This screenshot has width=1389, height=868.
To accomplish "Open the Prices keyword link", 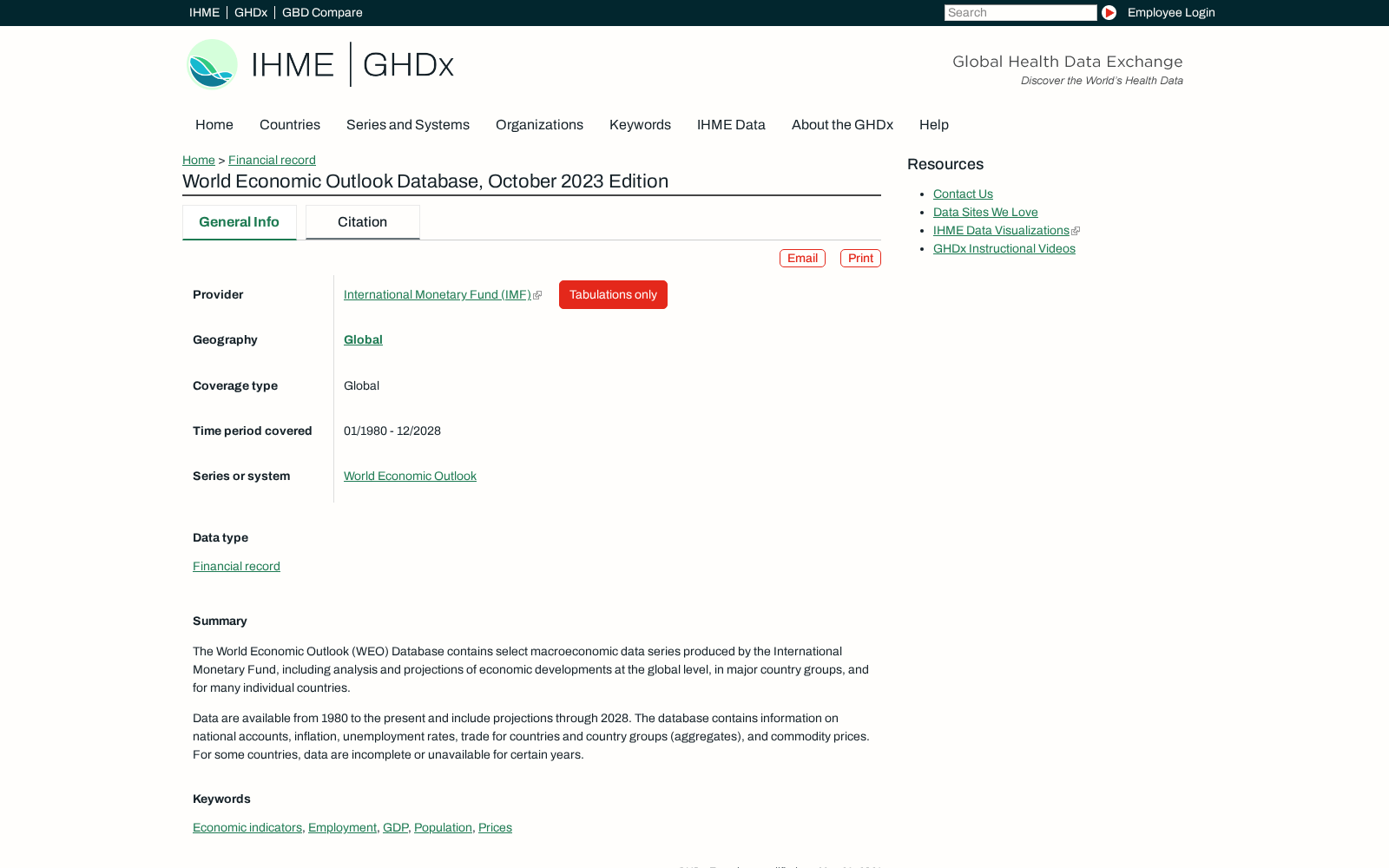I will click(x=495, y=827).
